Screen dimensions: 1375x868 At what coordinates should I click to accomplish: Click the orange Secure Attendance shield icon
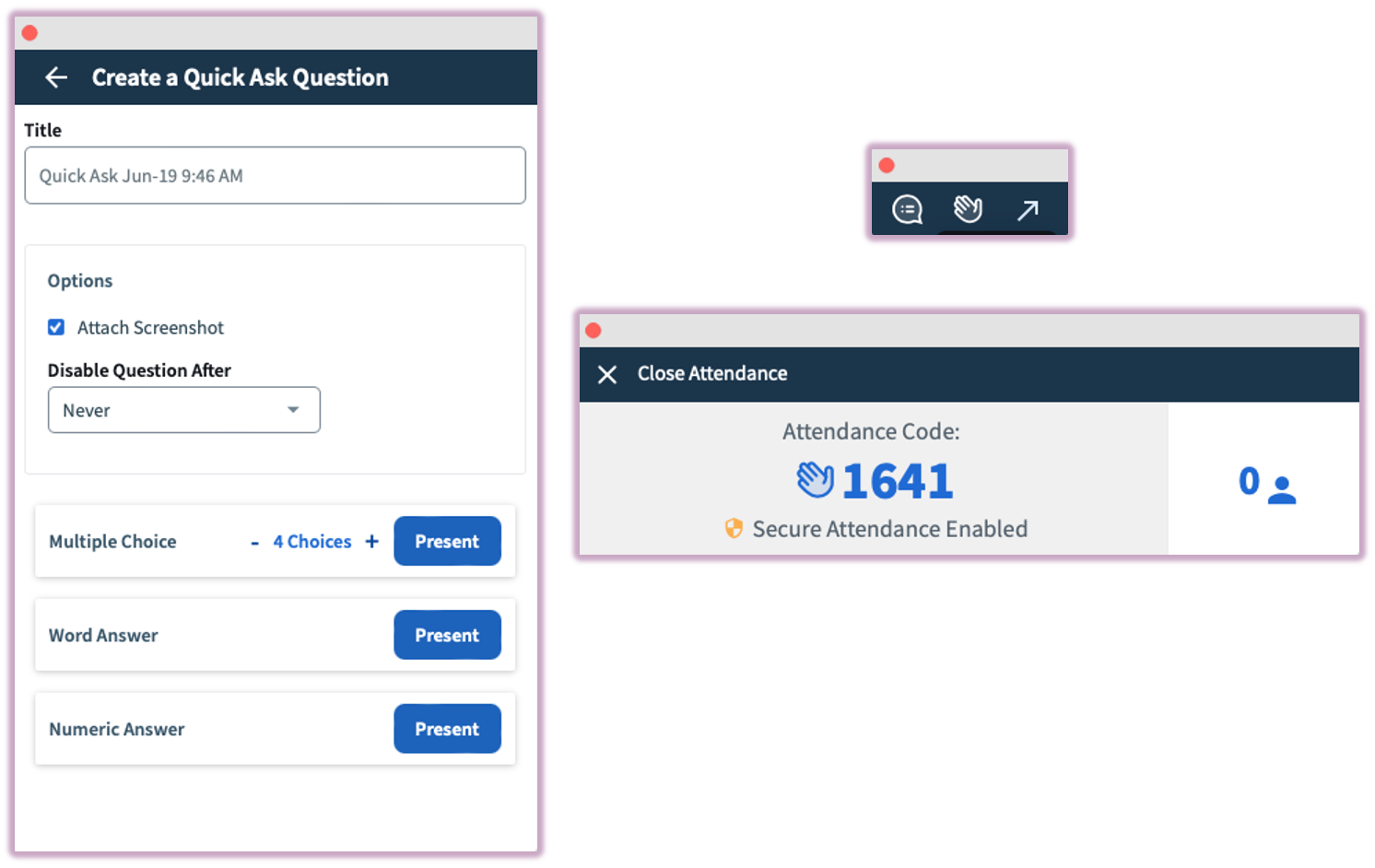[734, 528]
